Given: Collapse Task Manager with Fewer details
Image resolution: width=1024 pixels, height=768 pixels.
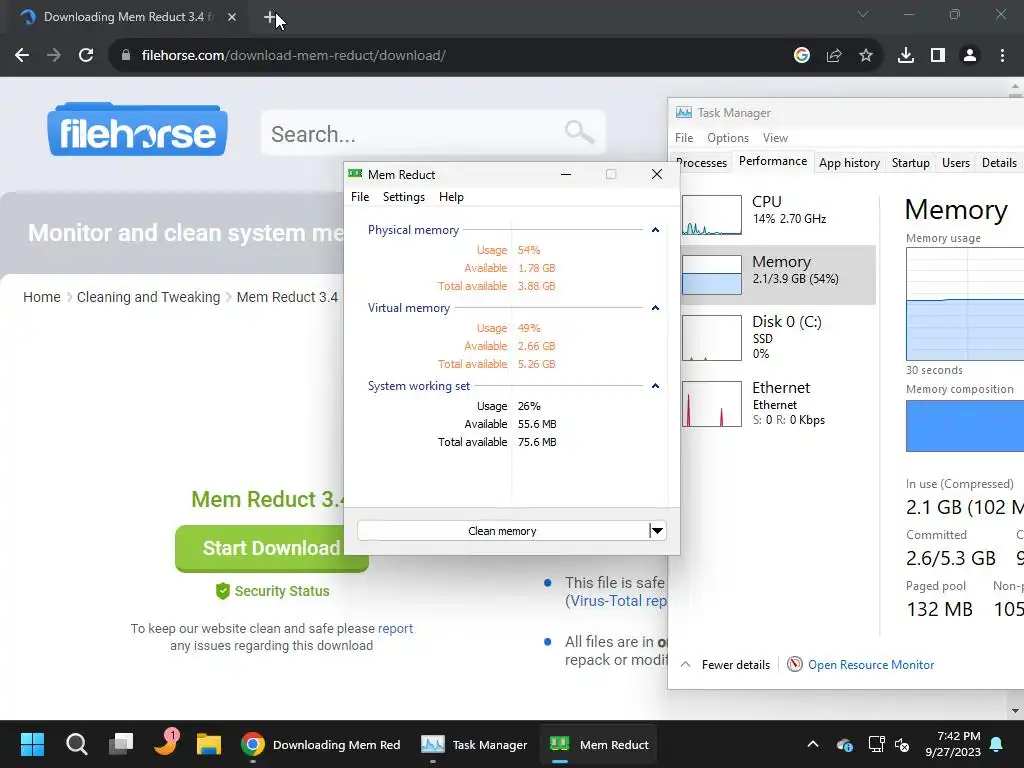Looking at the screenshot, I should 726,665.
